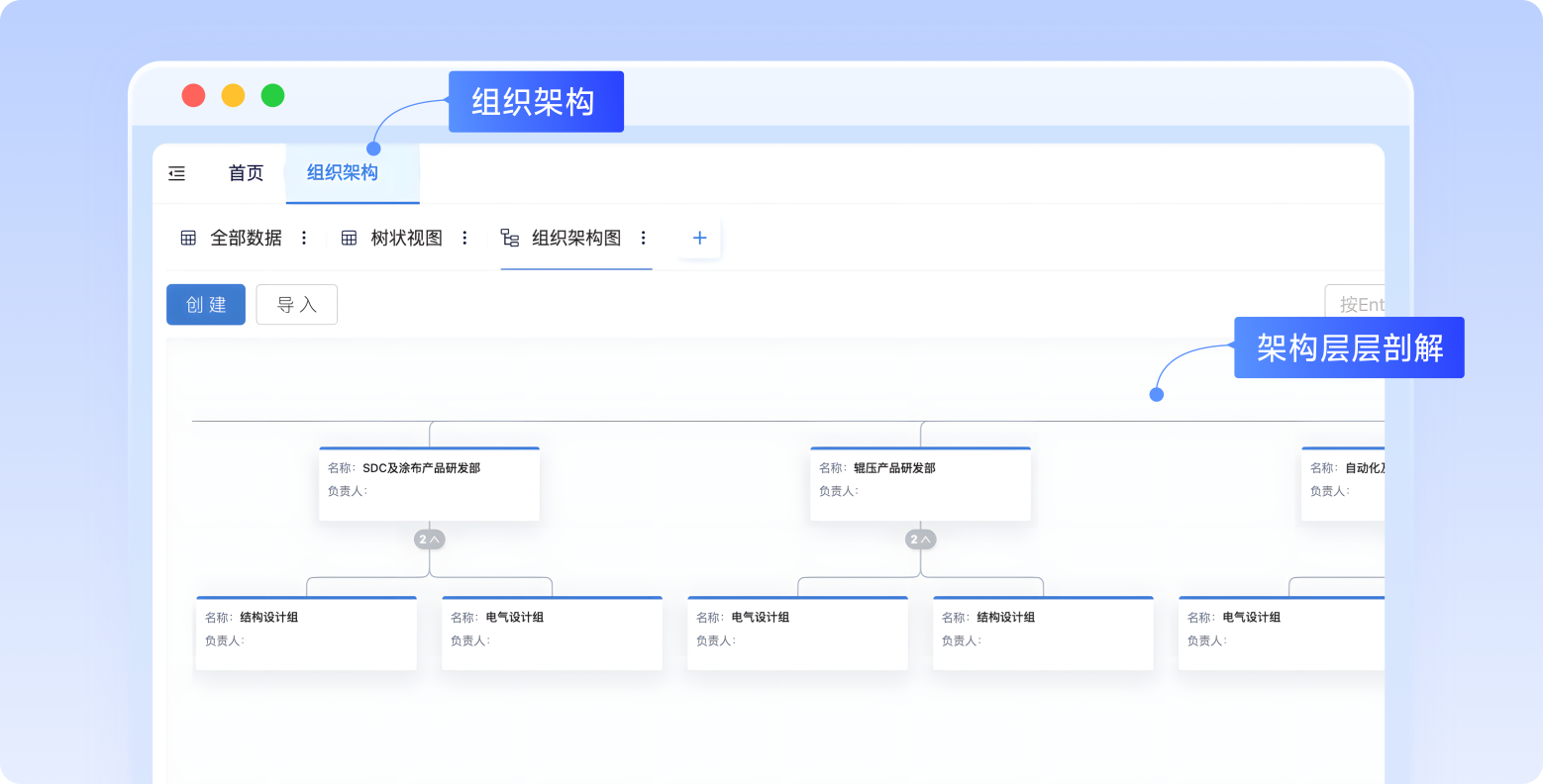Open the three-dot menu for 树状视图

tap(464, 238)
